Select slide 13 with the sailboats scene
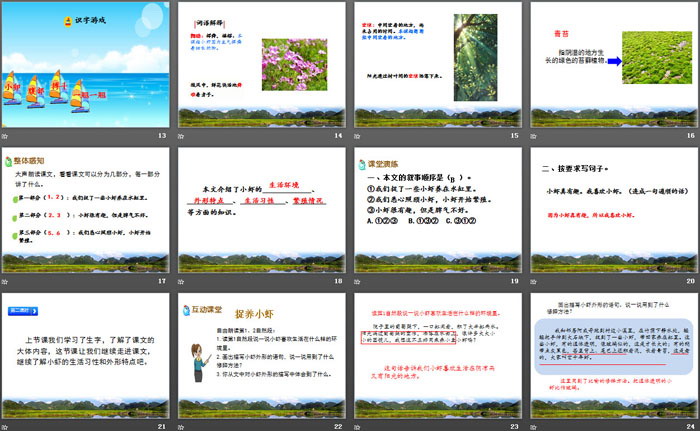Screen dimensions: 700x431 [85, 65]
